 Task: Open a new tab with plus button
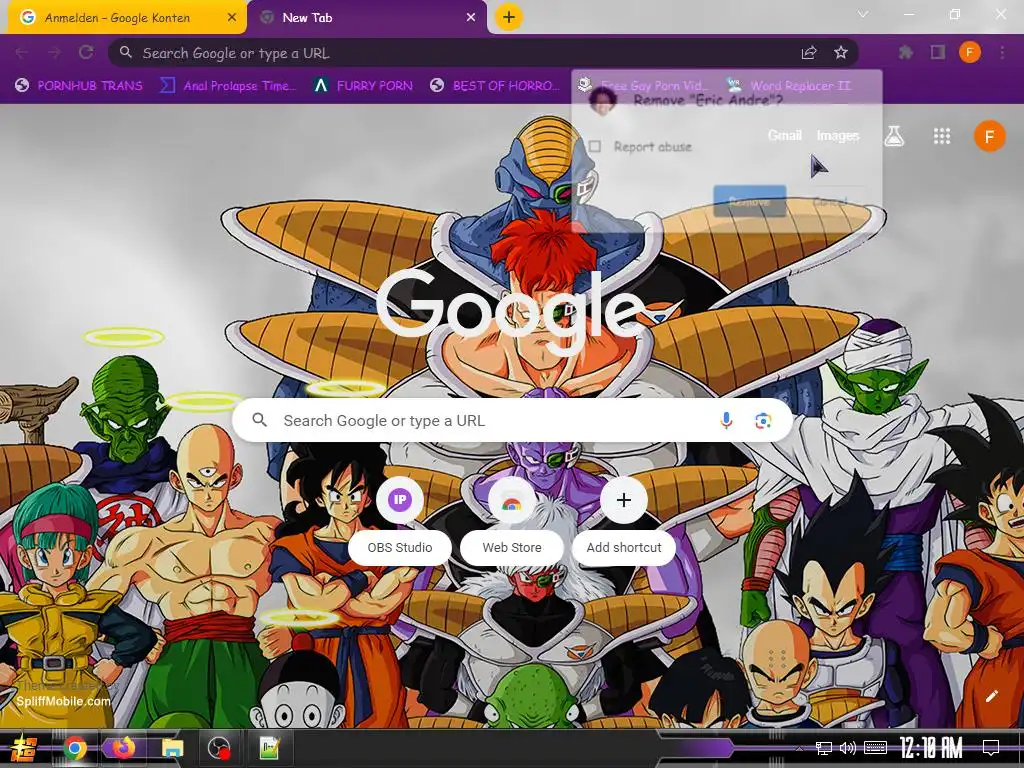pyautogui.click(x=509, y=17)
